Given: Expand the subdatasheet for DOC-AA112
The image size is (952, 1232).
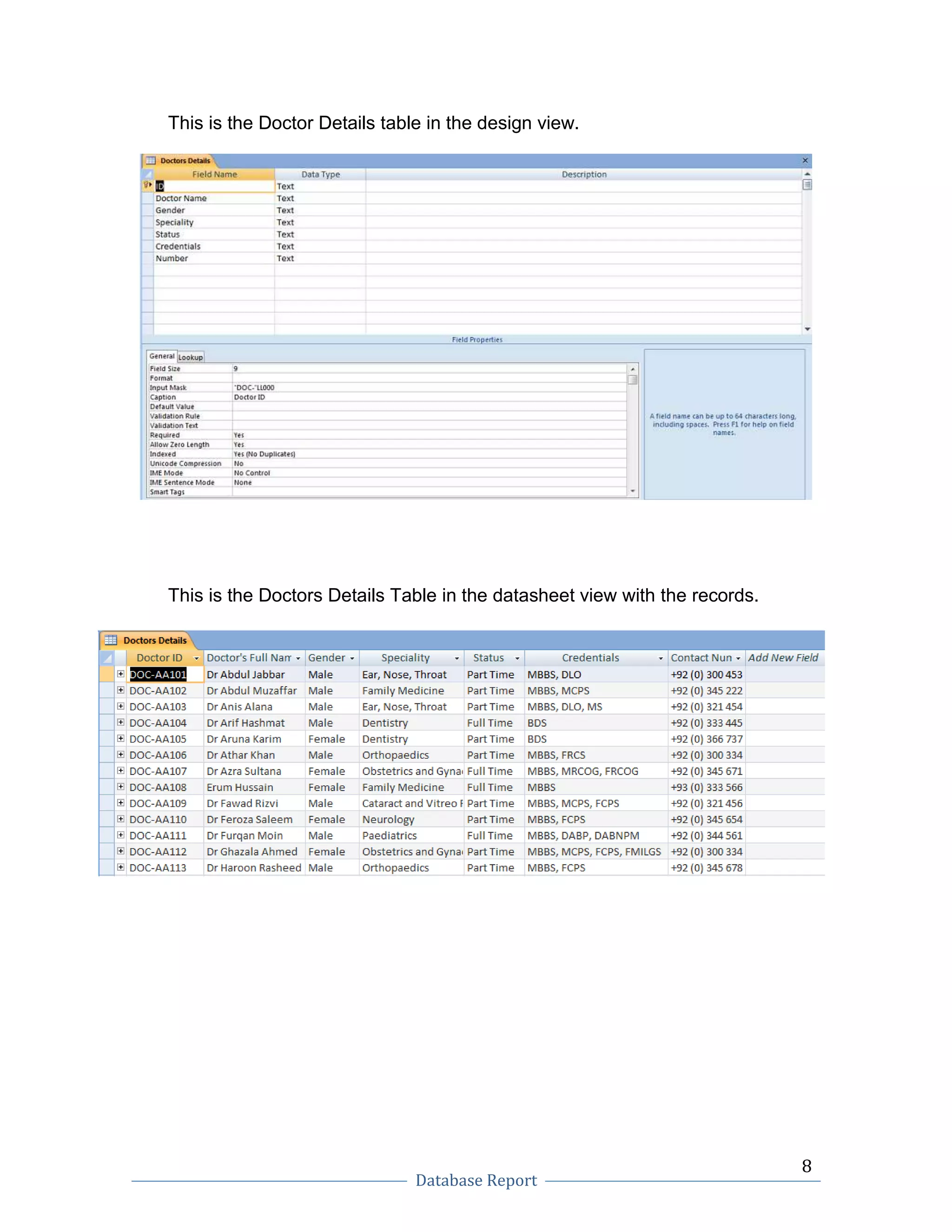Looking at the screenshot, I should click(x=121, y=851).
